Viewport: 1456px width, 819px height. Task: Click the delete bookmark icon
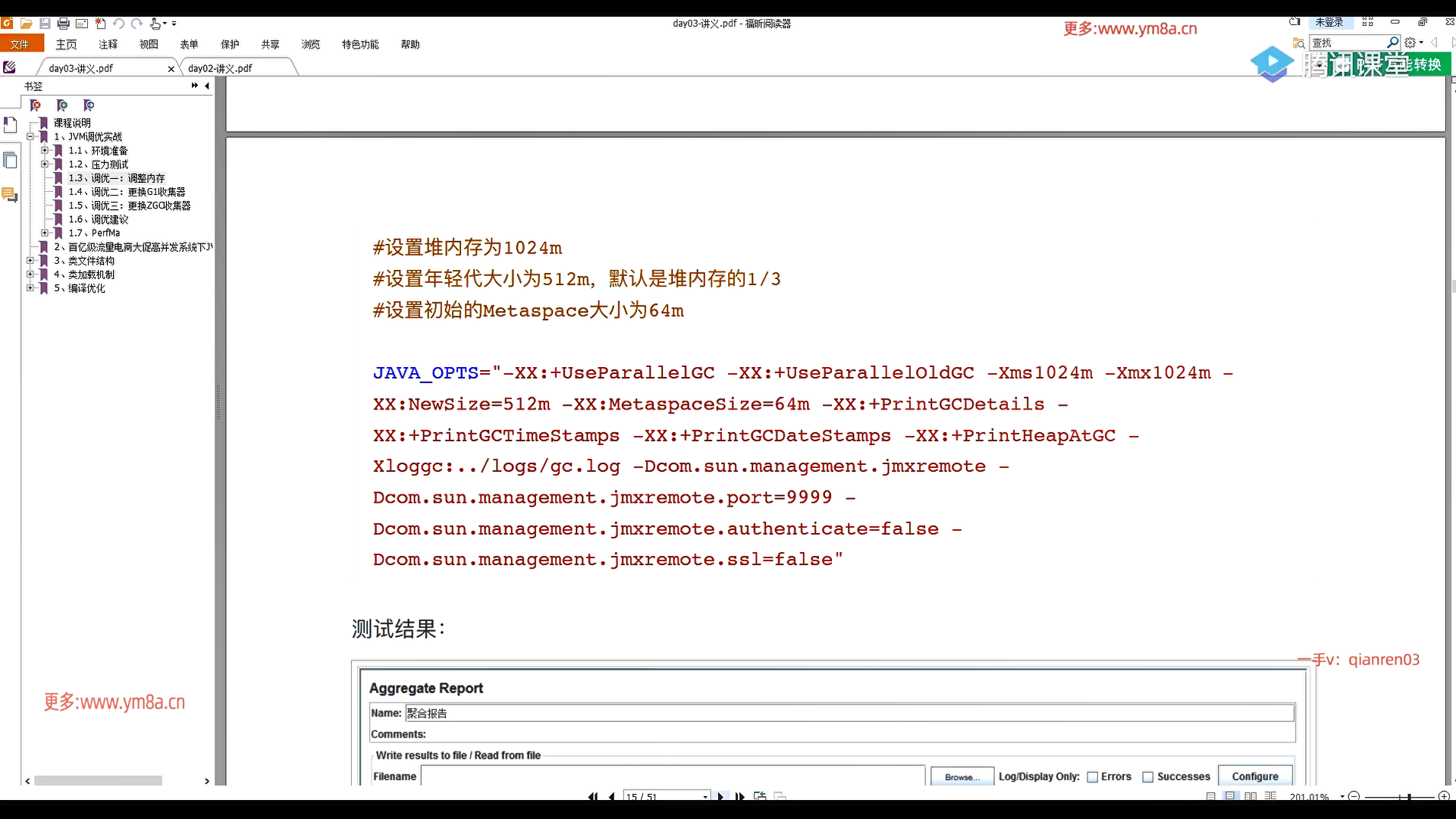(35, 105)
